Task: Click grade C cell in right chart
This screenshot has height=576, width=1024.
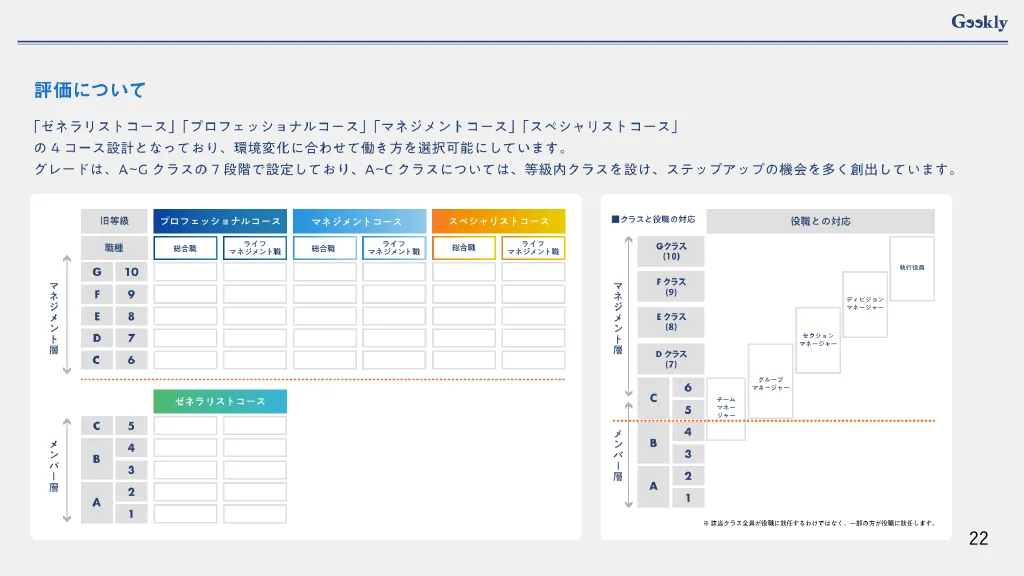Action: coord(653,398)
